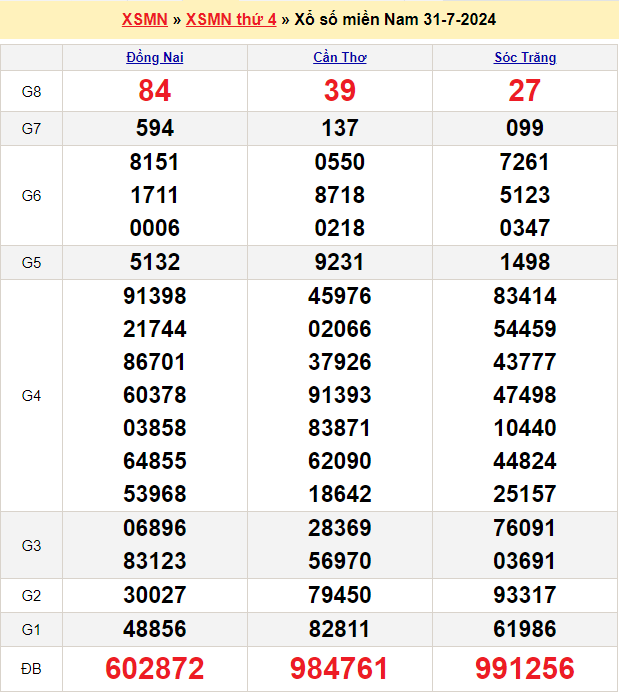
Task: Click Cần Thơ special prize 984761
Action: (340, 669)
